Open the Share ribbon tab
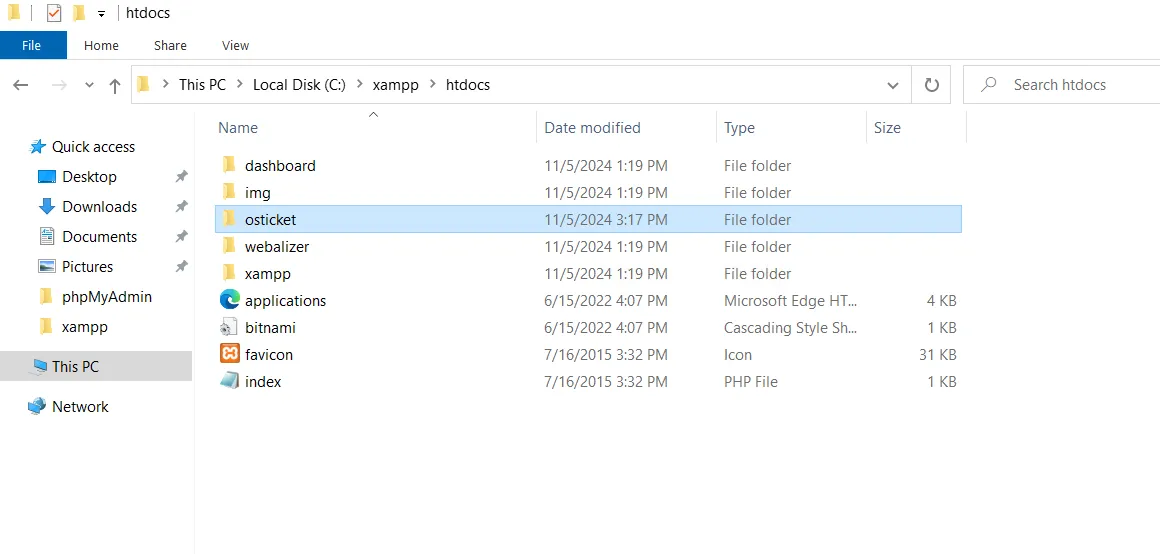This screenshot has width=1160, height=554. pyautogui.click(x=170, y=45)
